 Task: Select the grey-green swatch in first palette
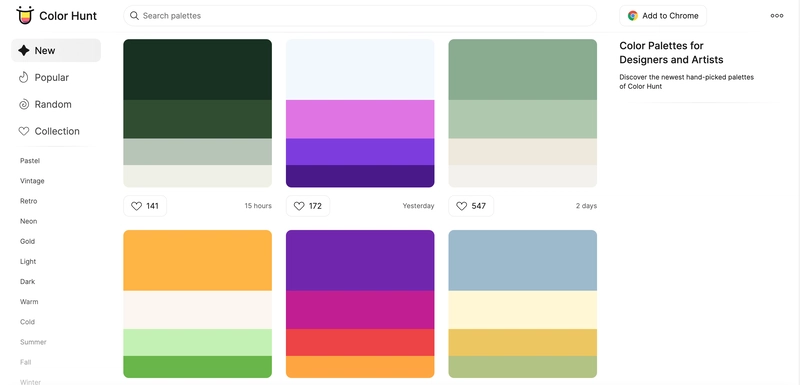tap(197, 152)
